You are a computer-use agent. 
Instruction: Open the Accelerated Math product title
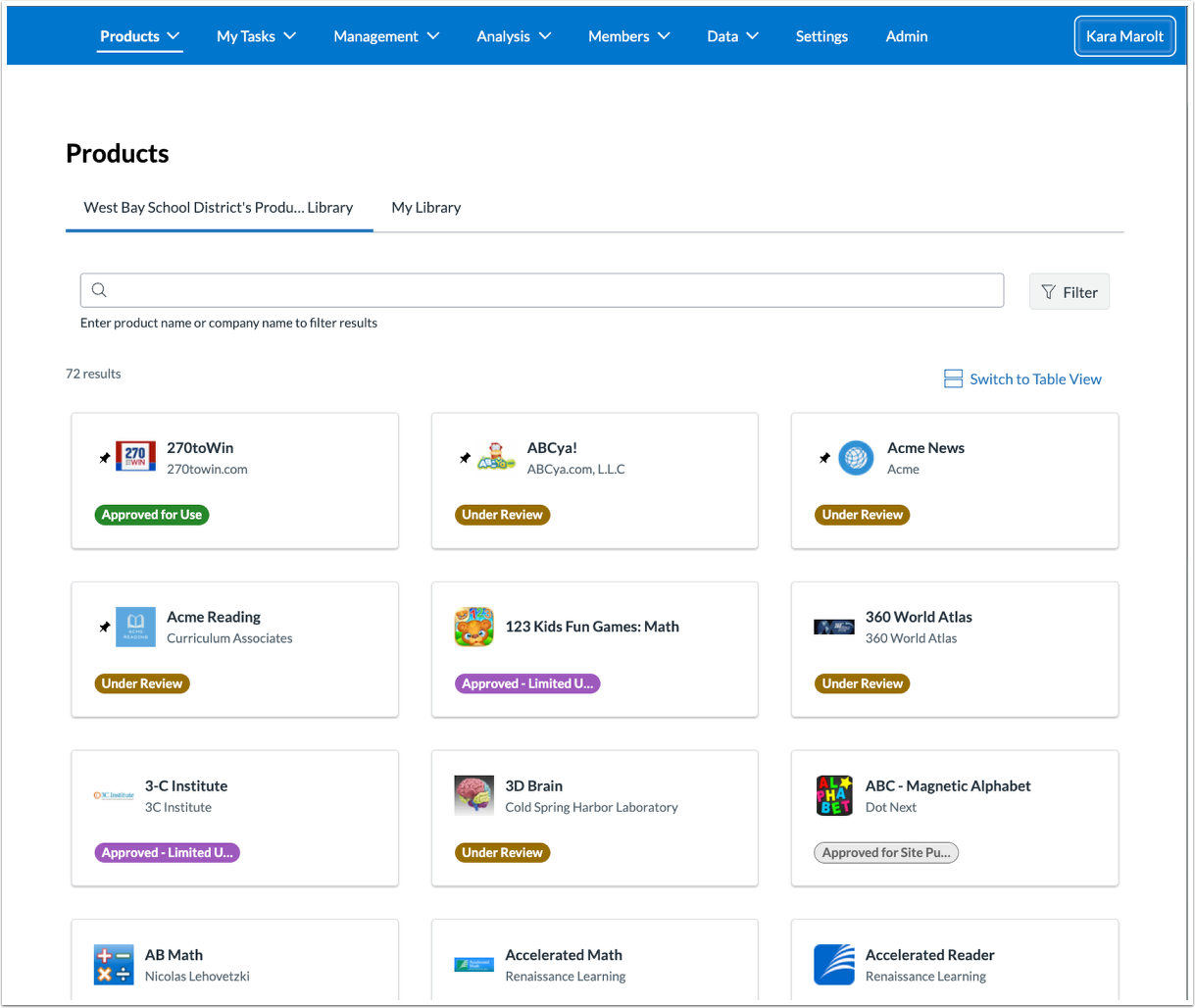tap(564, 955)
